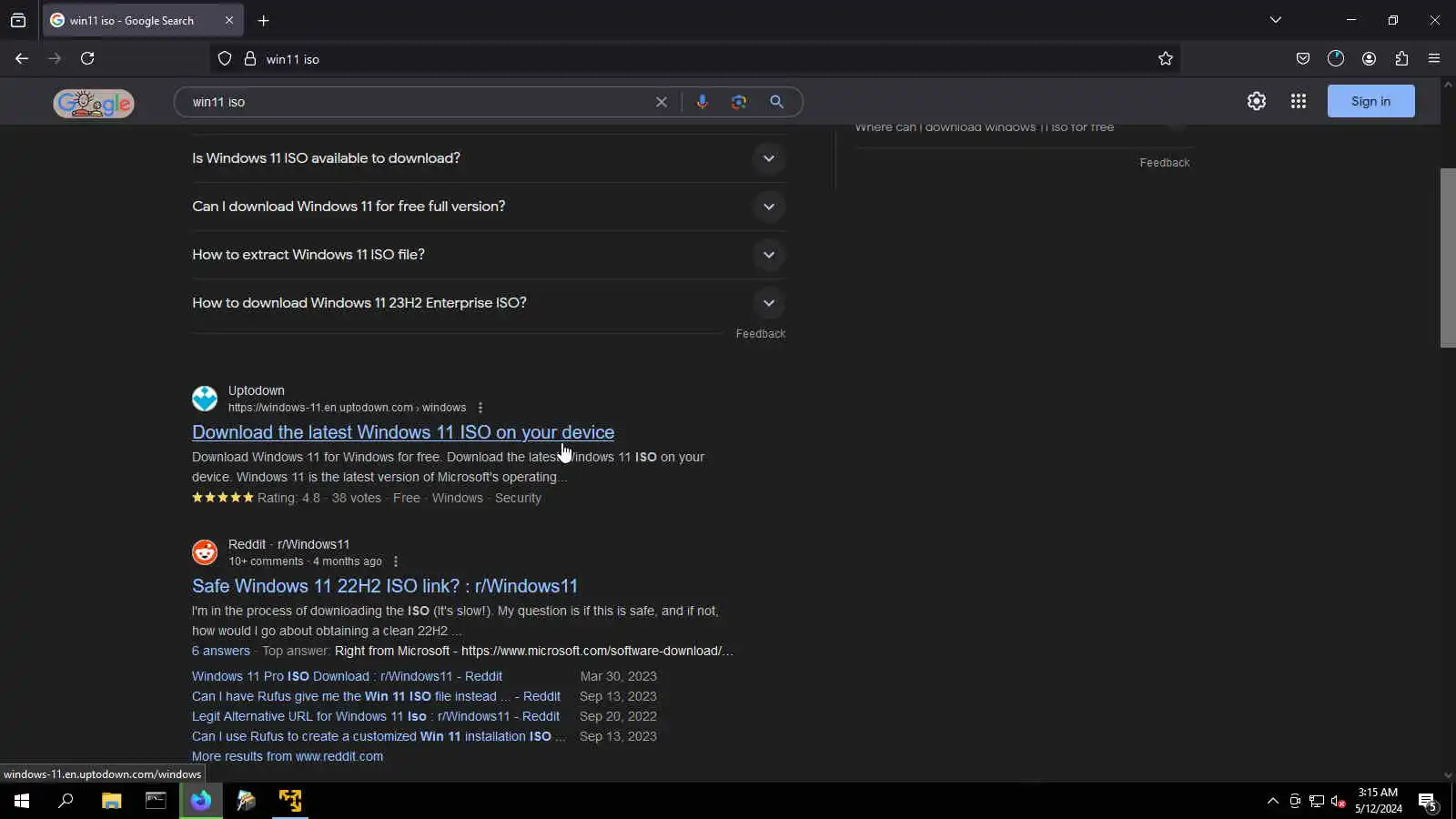
Task: Click the taskbar clock showing 3:15 AM
Action: pos(1378,801)
